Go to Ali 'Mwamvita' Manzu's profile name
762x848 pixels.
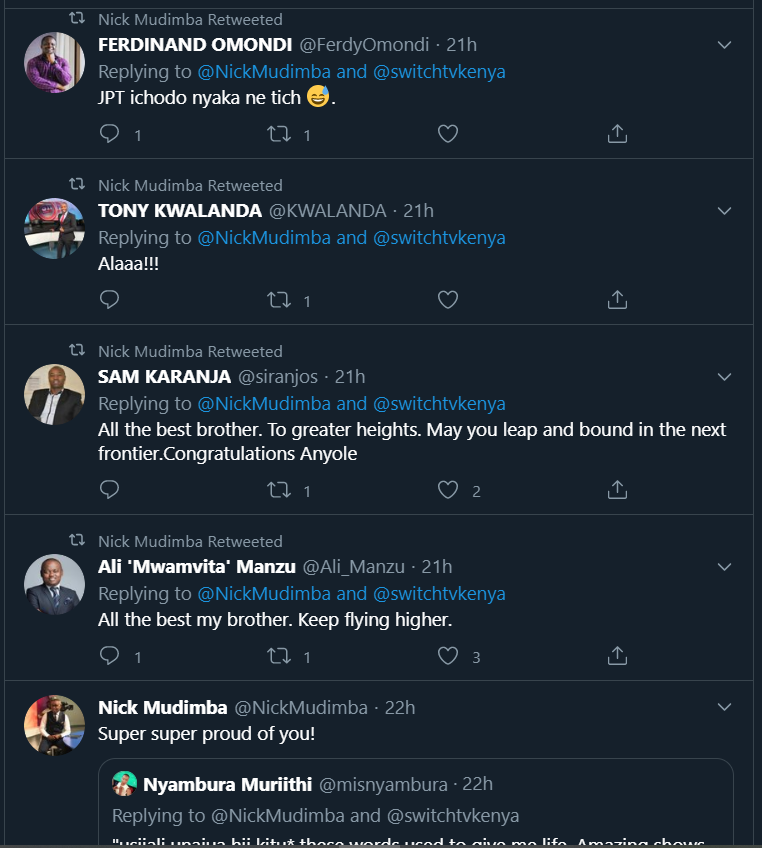pyautogui.click(x=196, y=567)
